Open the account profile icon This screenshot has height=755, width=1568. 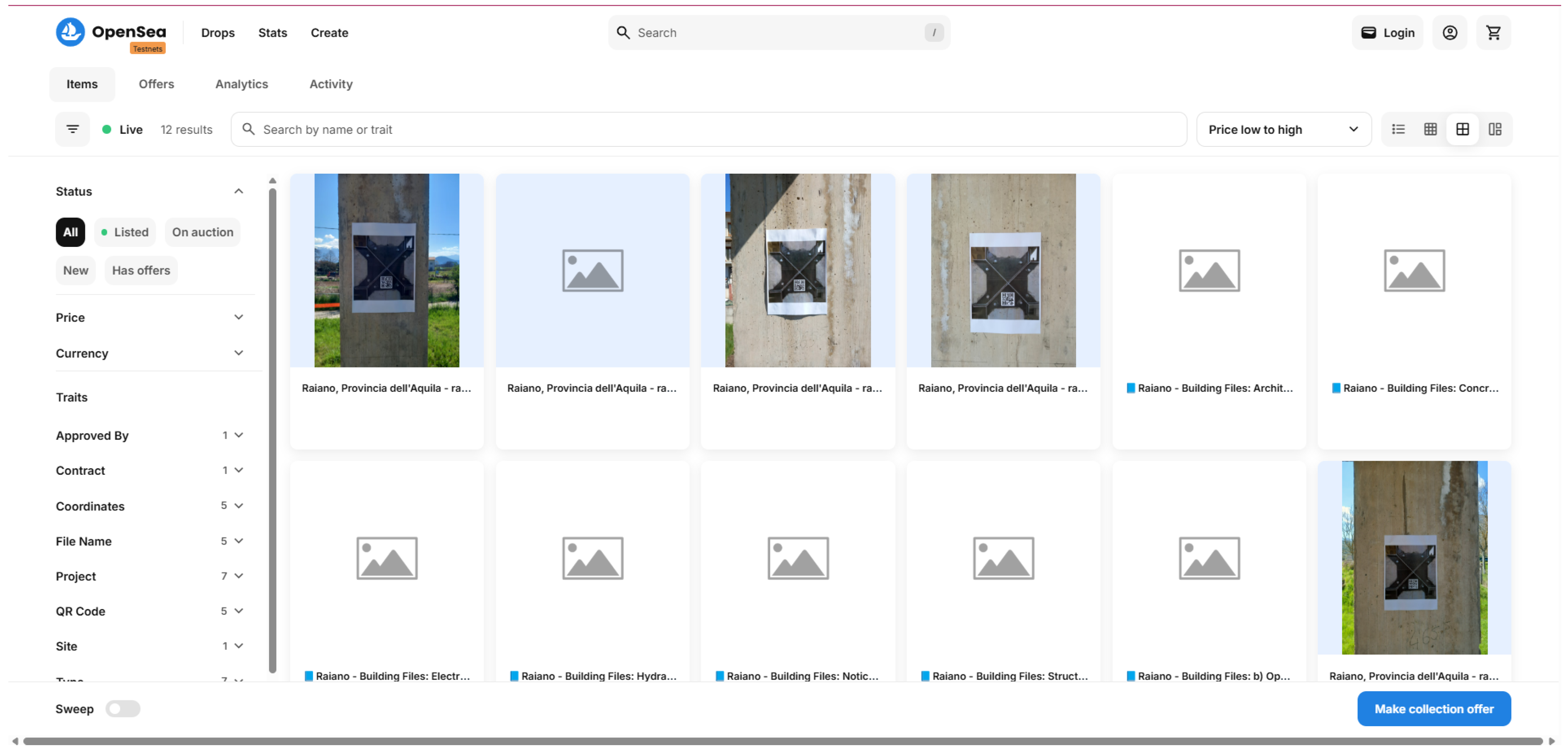[x=1449, y=32]
